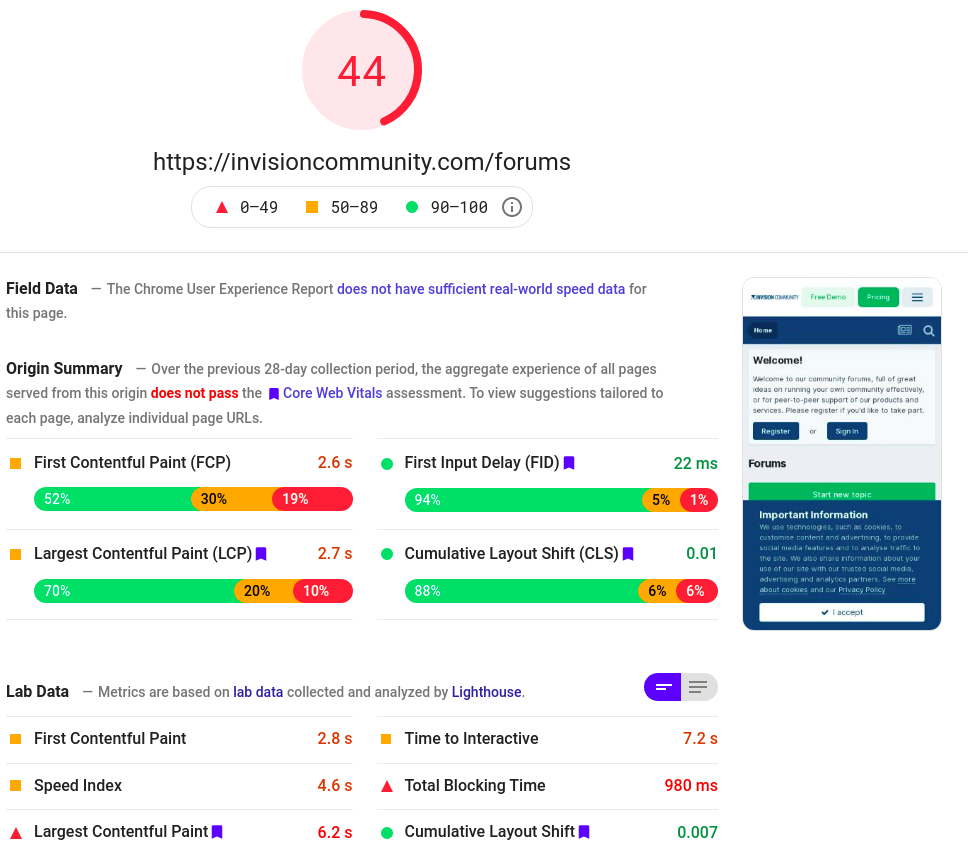Open the Lighthouse link
968x855 pixels.
click(x=486, y=692)
